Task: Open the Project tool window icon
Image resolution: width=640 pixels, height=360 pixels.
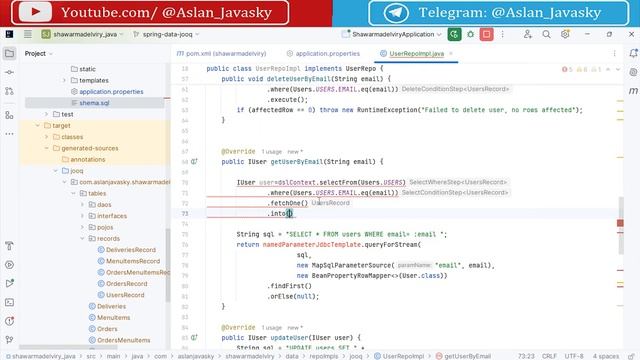Action: click(9, 53)
